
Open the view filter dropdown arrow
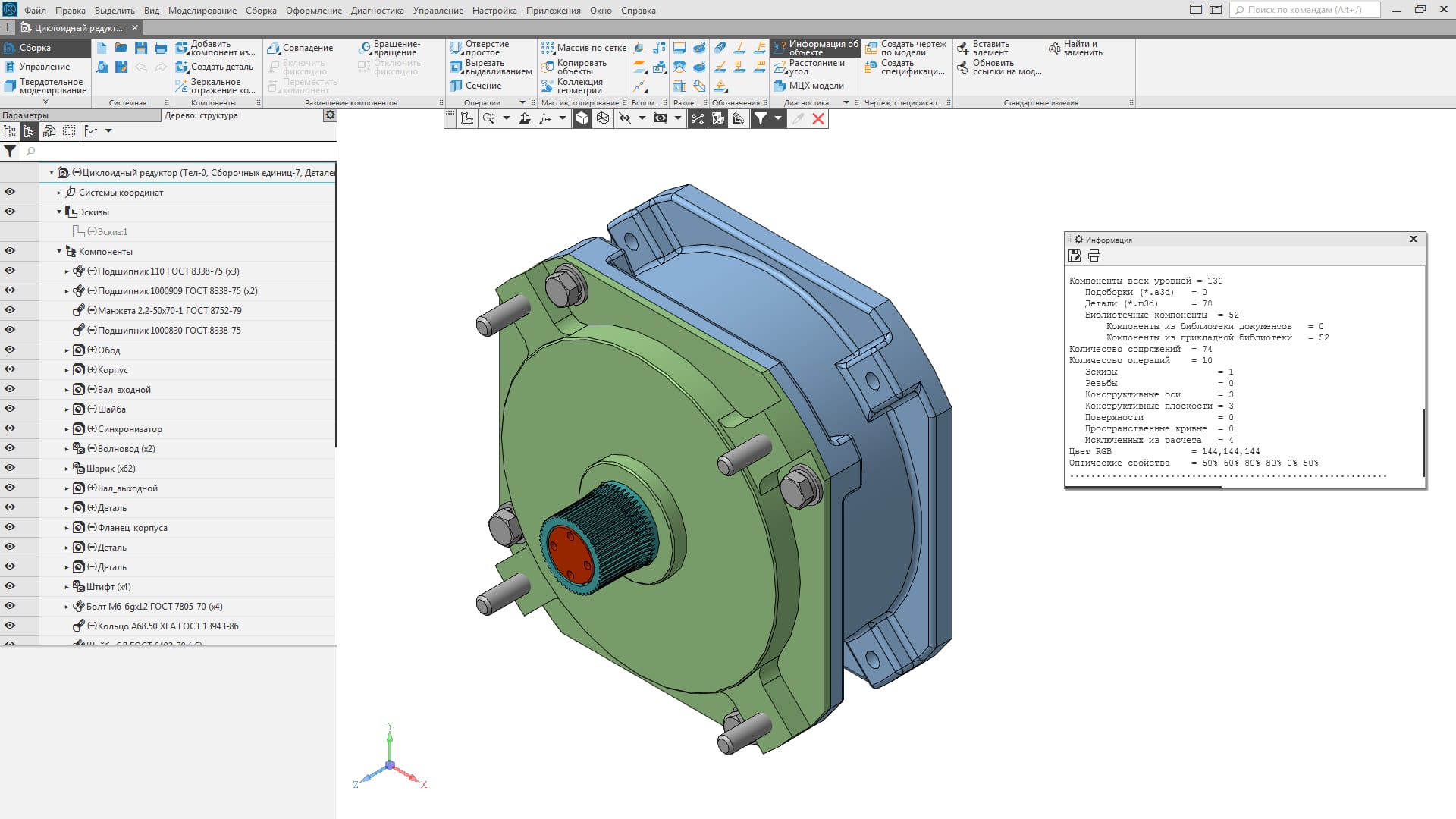point(778,118)
